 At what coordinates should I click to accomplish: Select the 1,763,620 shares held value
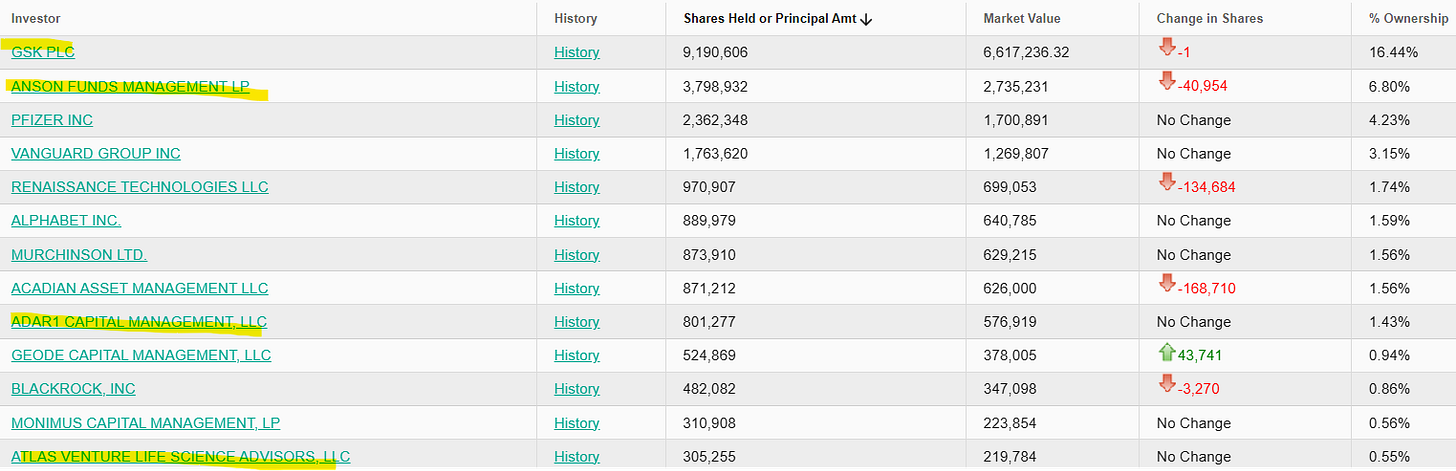coord(715,153)
